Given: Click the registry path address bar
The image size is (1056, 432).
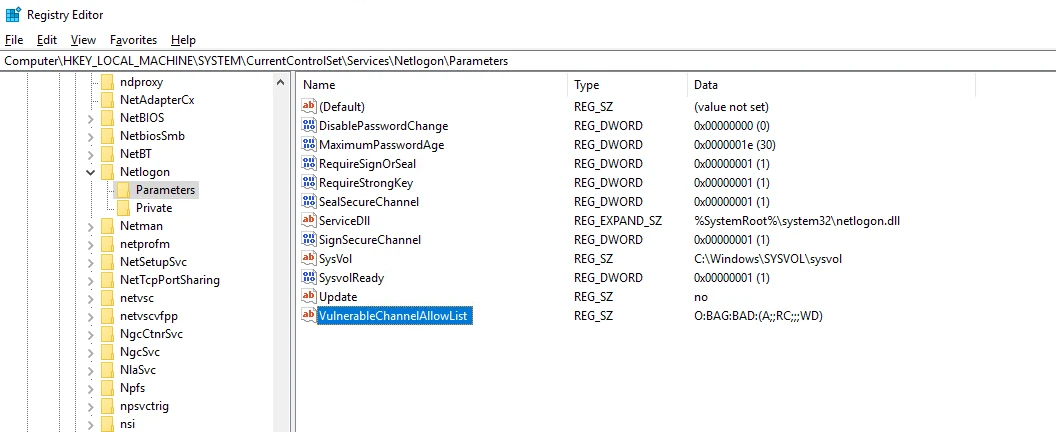Looking at the screenshot, I should click(528, 61).
